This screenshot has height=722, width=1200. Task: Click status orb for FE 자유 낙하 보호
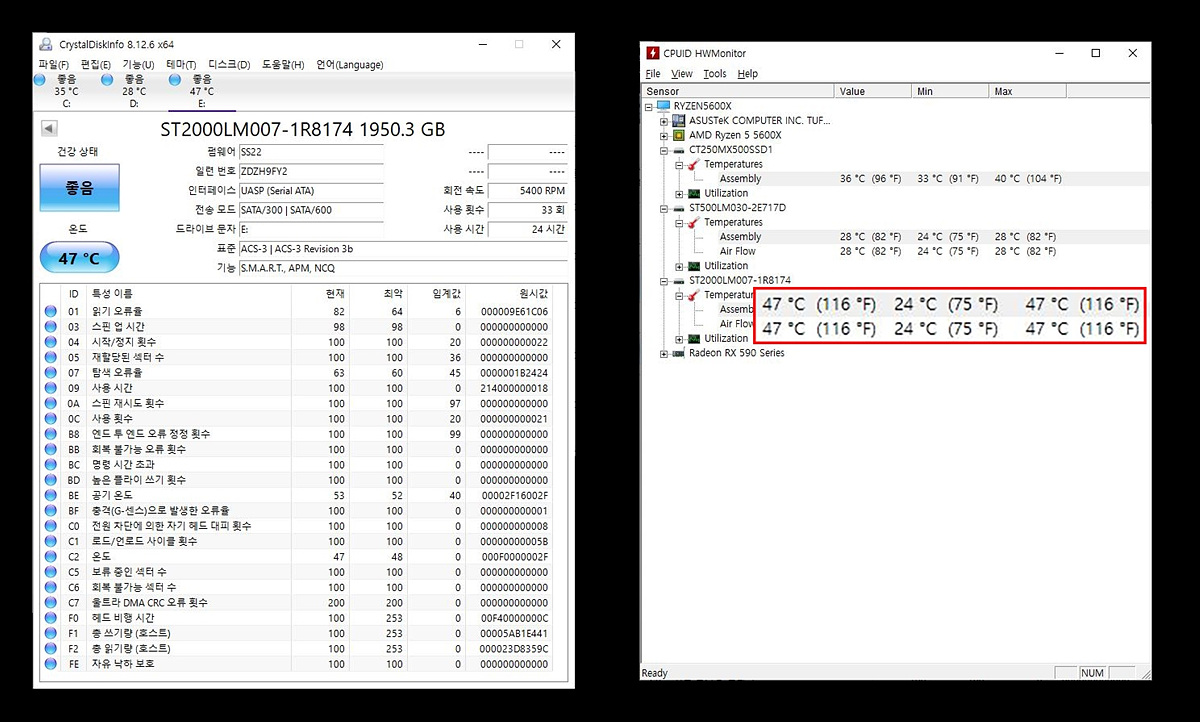(x=50, y=663)
